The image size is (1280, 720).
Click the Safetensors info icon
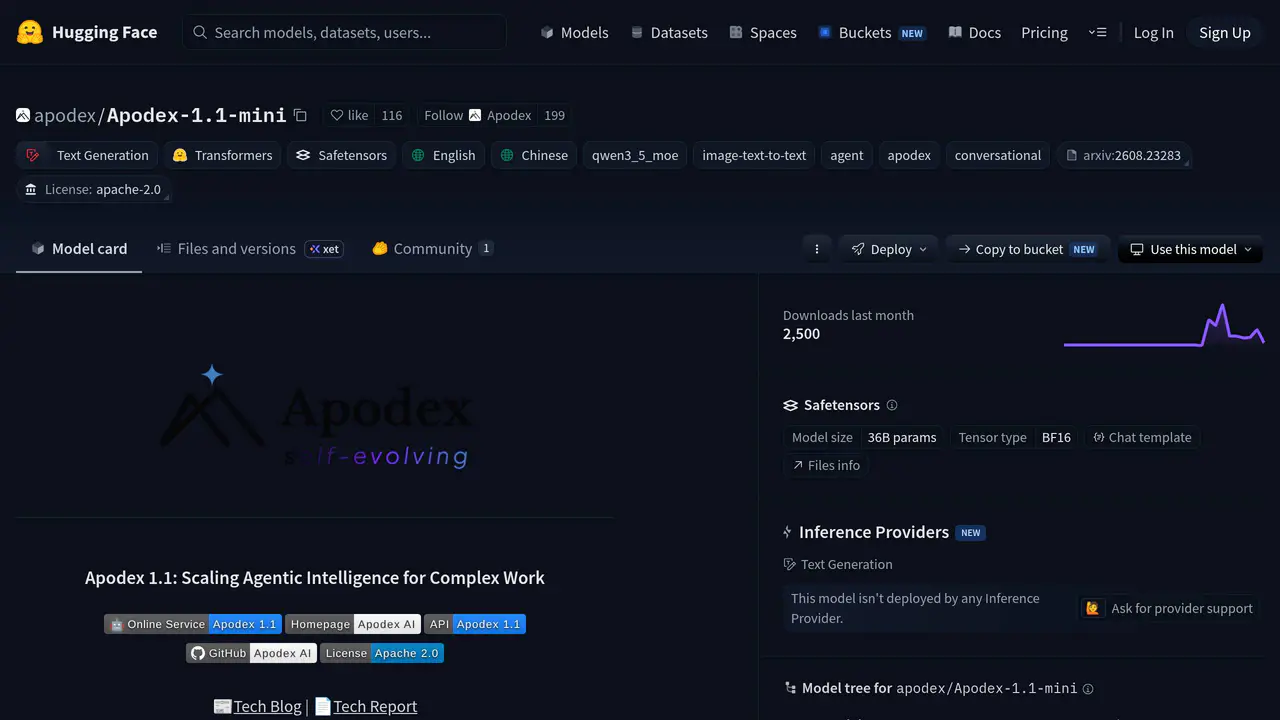[892, 405]
